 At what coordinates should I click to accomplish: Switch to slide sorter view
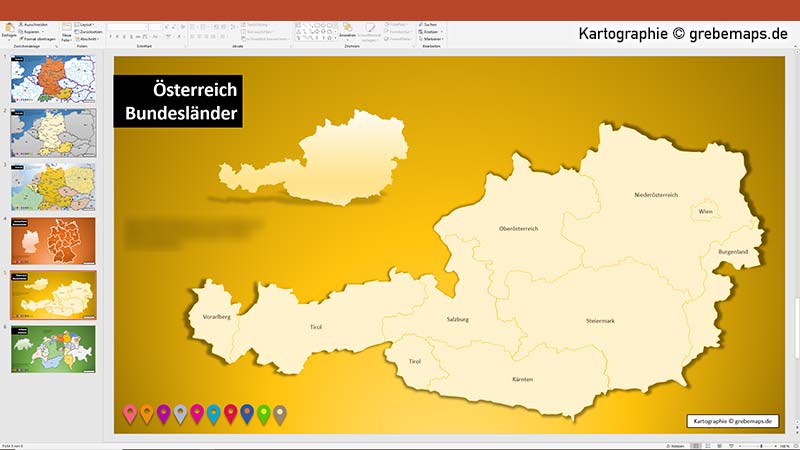[x=708, y=446]
